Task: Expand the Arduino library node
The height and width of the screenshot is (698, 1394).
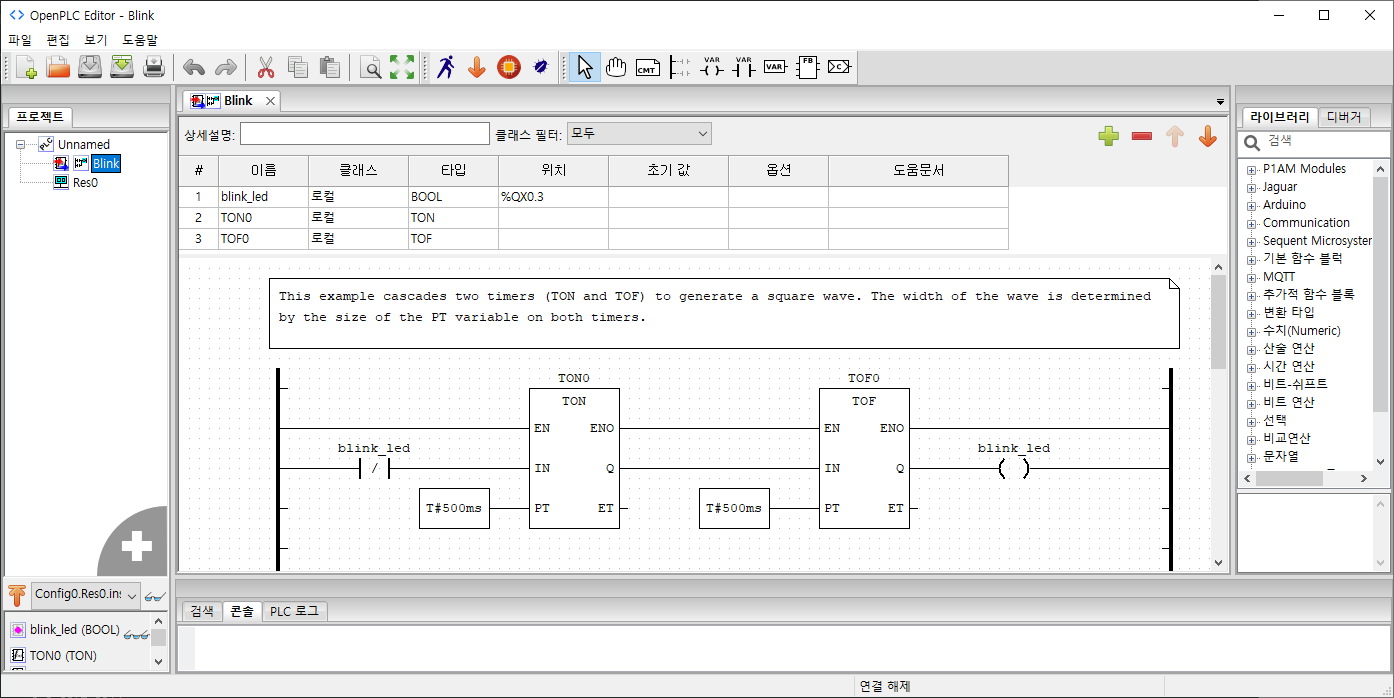Action: pos(1251,205)
